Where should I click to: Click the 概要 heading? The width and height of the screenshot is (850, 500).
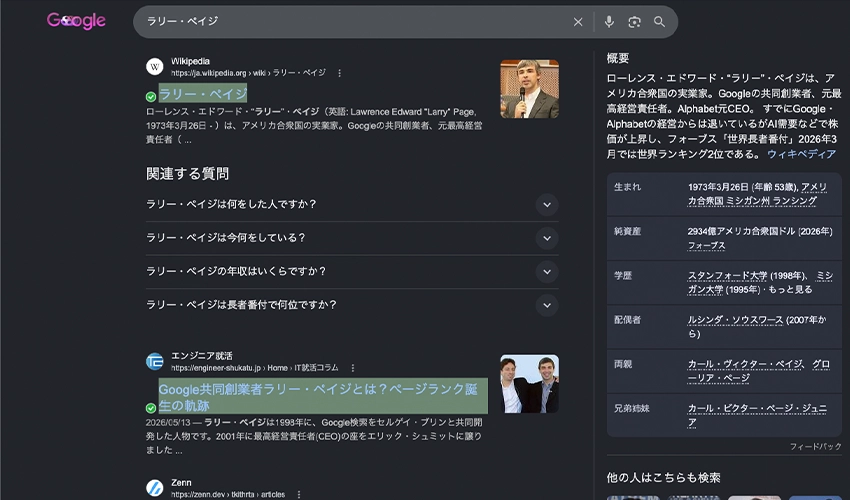617,58
